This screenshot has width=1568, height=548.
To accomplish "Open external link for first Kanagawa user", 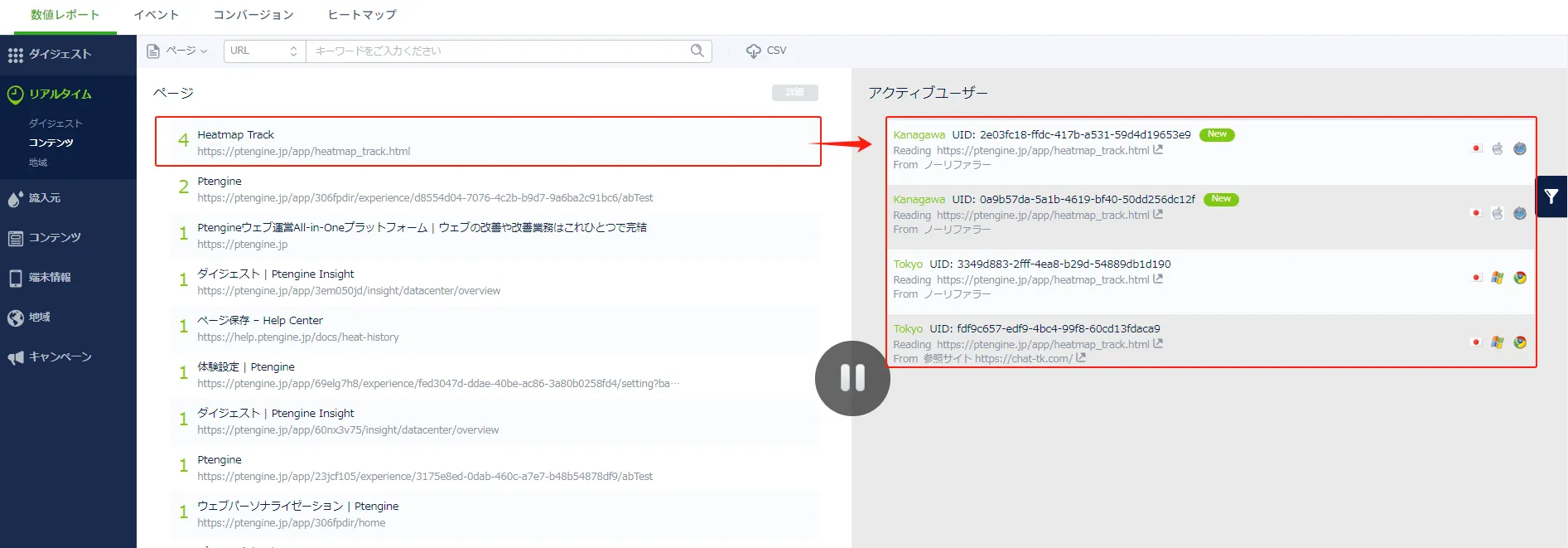I will click(x=1158, y=150).
